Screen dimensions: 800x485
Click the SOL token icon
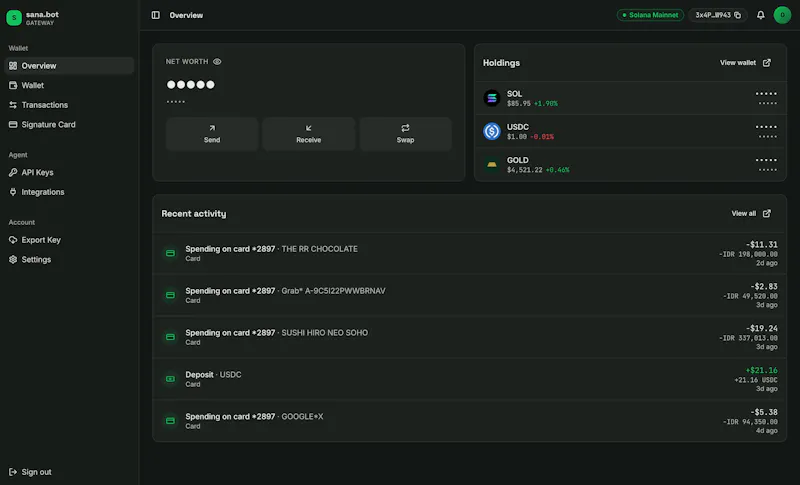(x=492, y=98)
